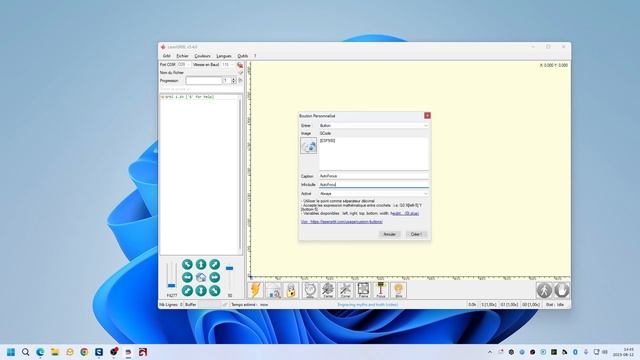
Task: Jog left with the left arrow button
Action: (x=187, y=278)
